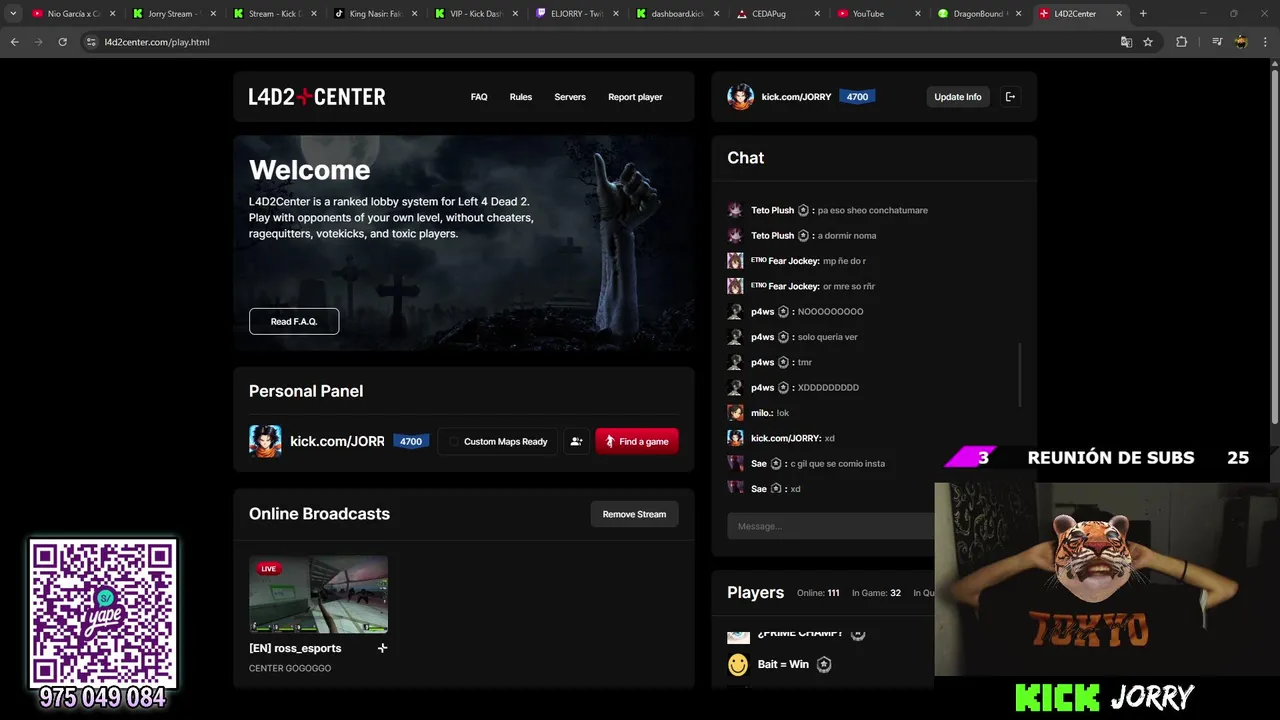
Task: Switch to the dashboard.kick browser tab
Action: coord(679,14)
